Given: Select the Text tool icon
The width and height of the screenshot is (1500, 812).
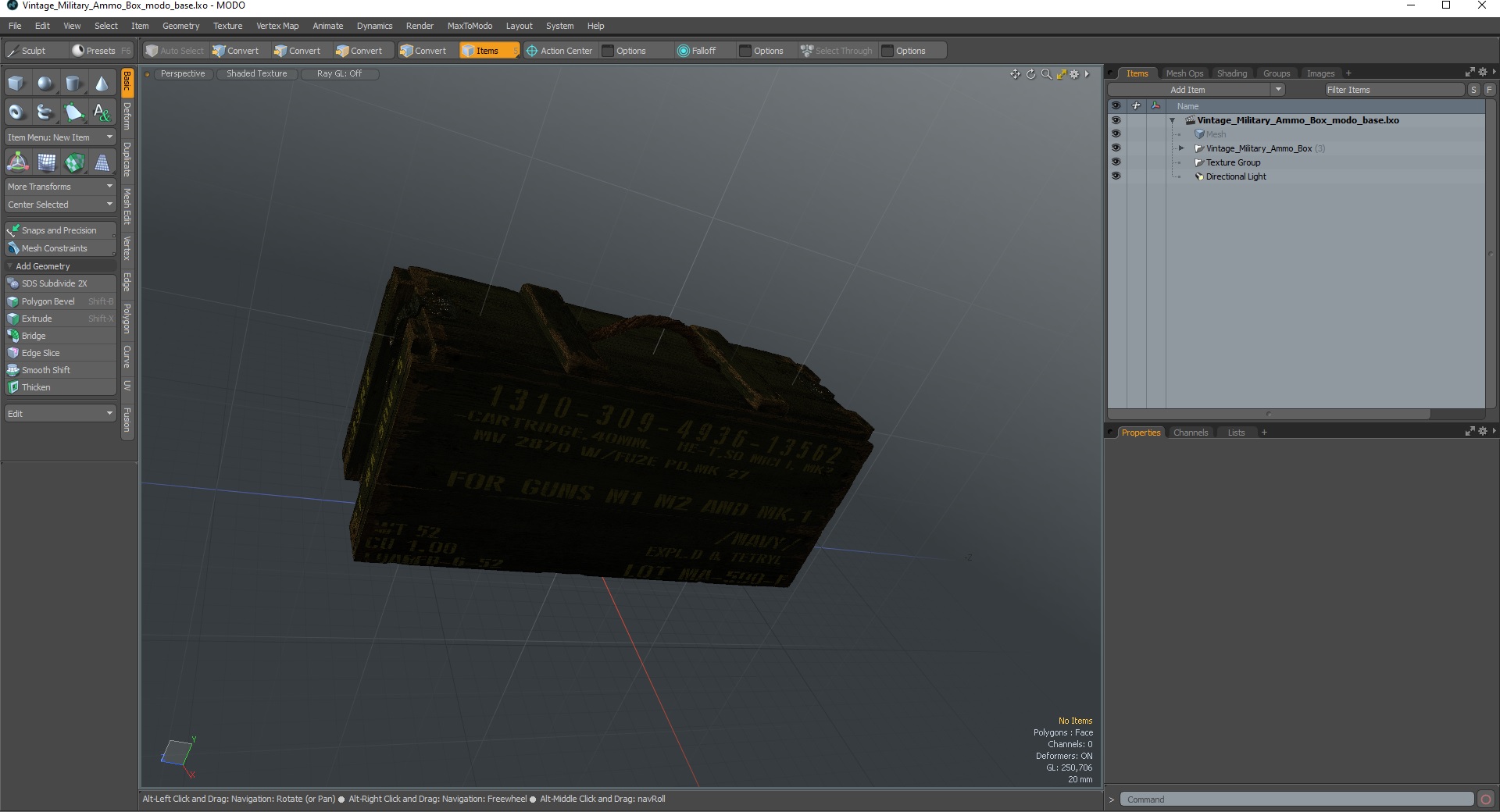Looking at the screenshot, I should pos(102,112).
